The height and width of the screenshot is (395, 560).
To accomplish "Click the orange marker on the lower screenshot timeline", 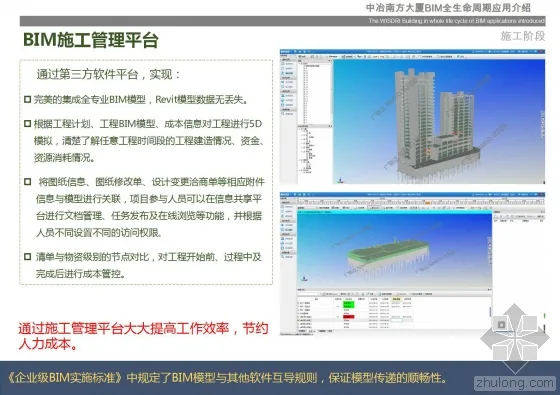I will tap(427, 202).
